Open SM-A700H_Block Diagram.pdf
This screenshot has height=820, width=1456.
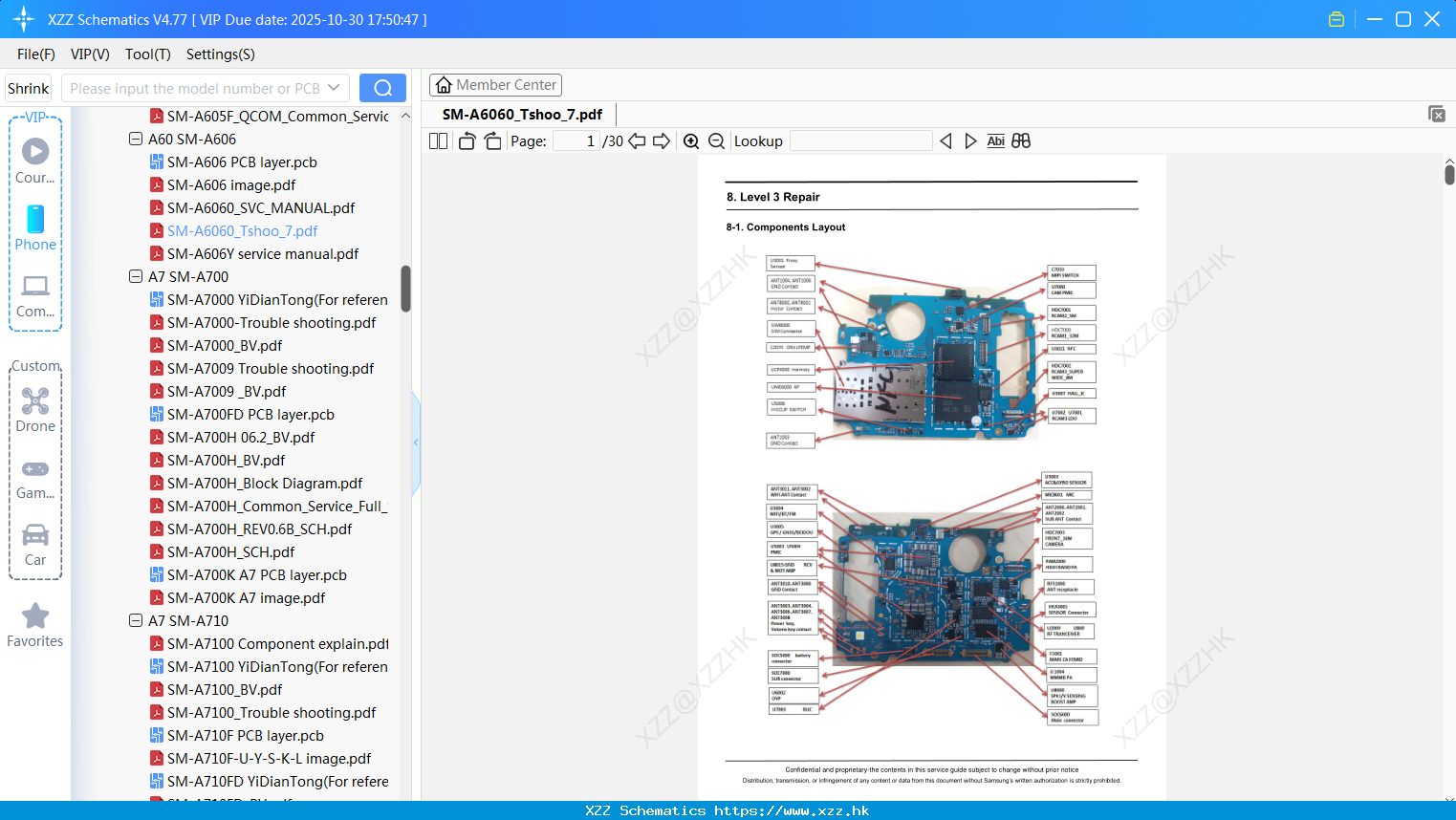265,484
